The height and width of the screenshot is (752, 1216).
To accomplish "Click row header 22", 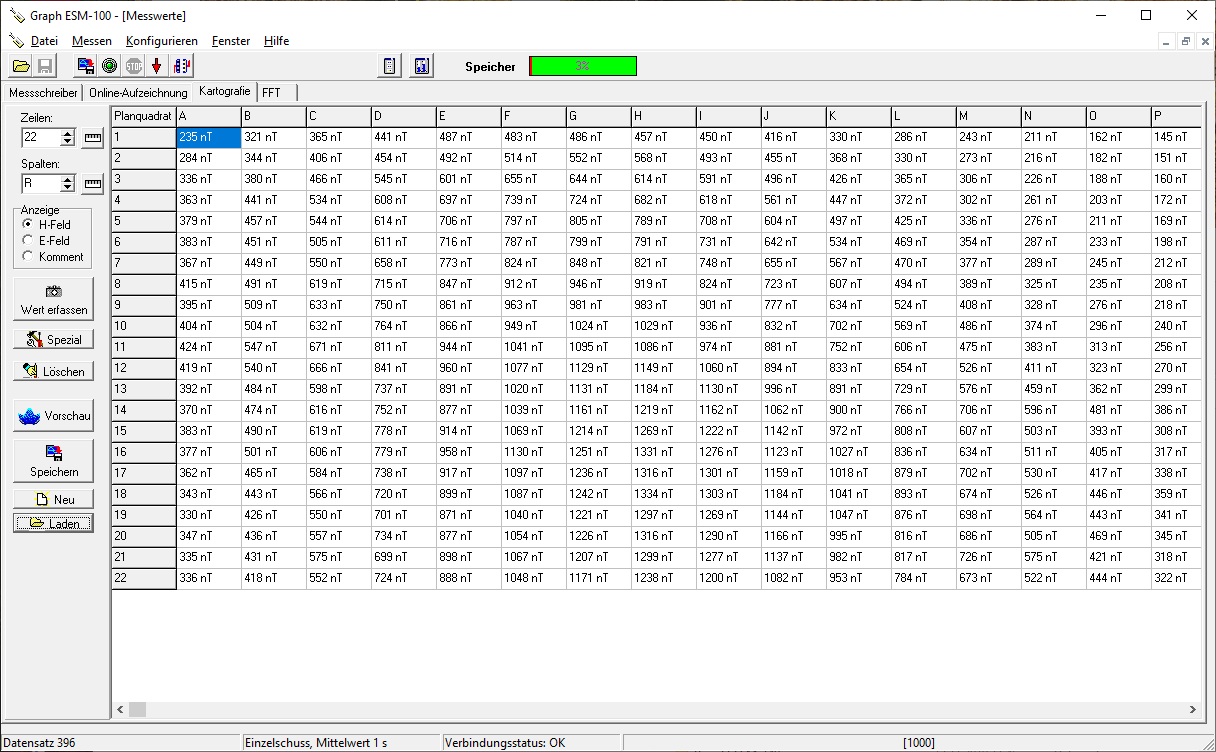I will click(144, 578).
